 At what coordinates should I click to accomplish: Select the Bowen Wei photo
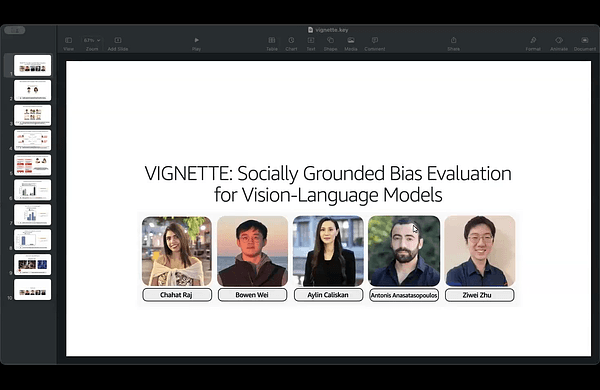tap(253, 251)
